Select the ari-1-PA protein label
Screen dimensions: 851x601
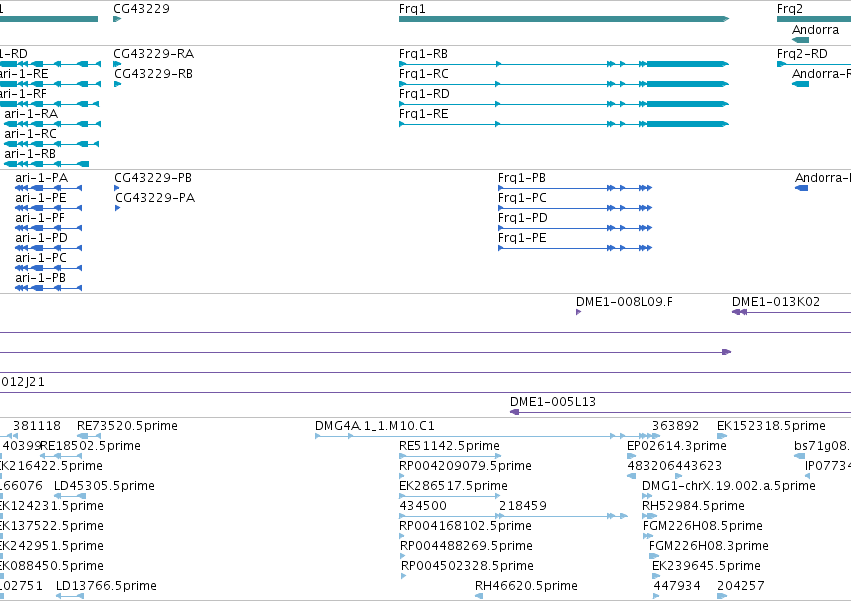click(42, 178)
